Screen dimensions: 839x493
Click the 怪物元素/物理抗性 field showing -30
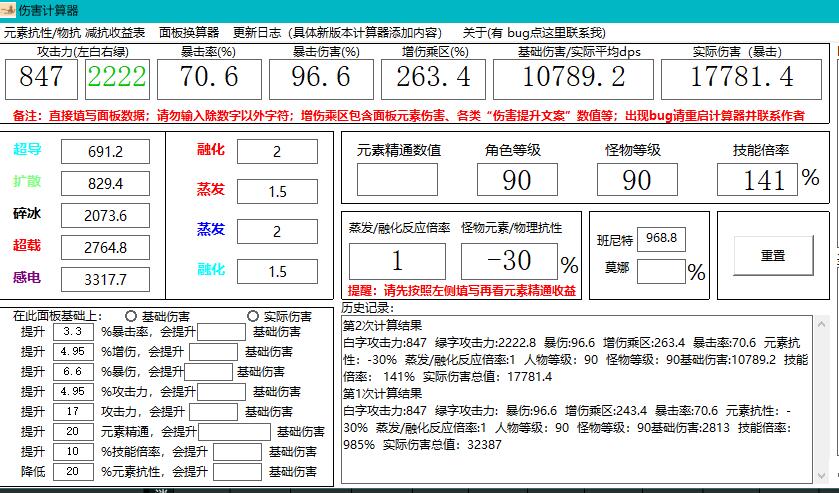point(509,261)
